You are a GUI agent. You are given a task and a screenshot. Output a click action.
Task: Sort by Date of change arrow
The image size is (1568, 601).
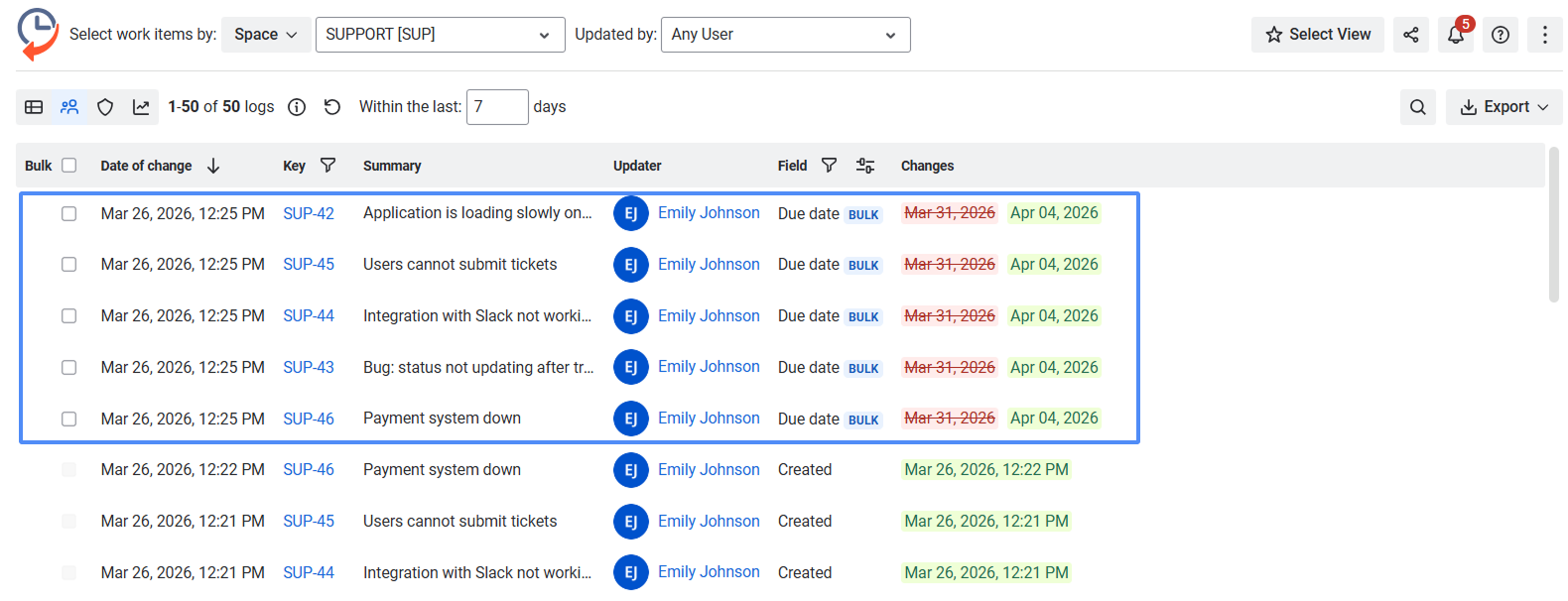tap(213, 166)
